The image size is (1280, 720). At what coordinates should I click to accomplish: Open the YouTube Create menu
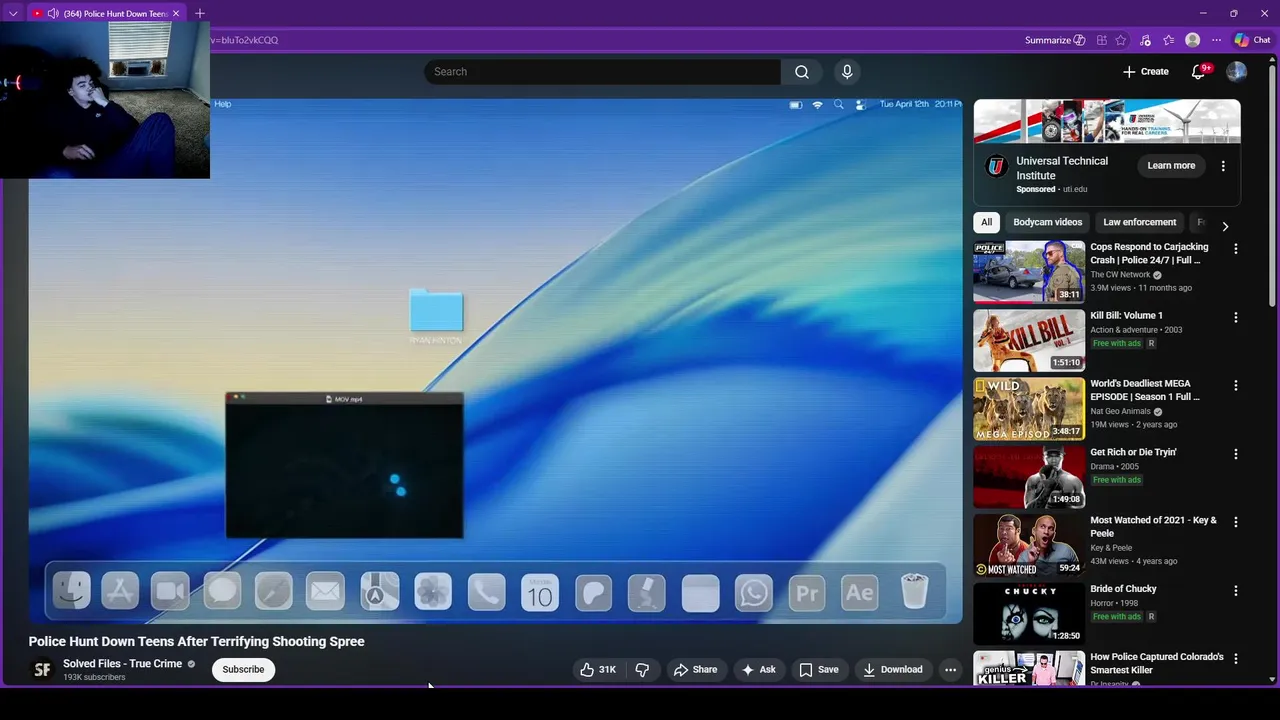point(1146,72)
